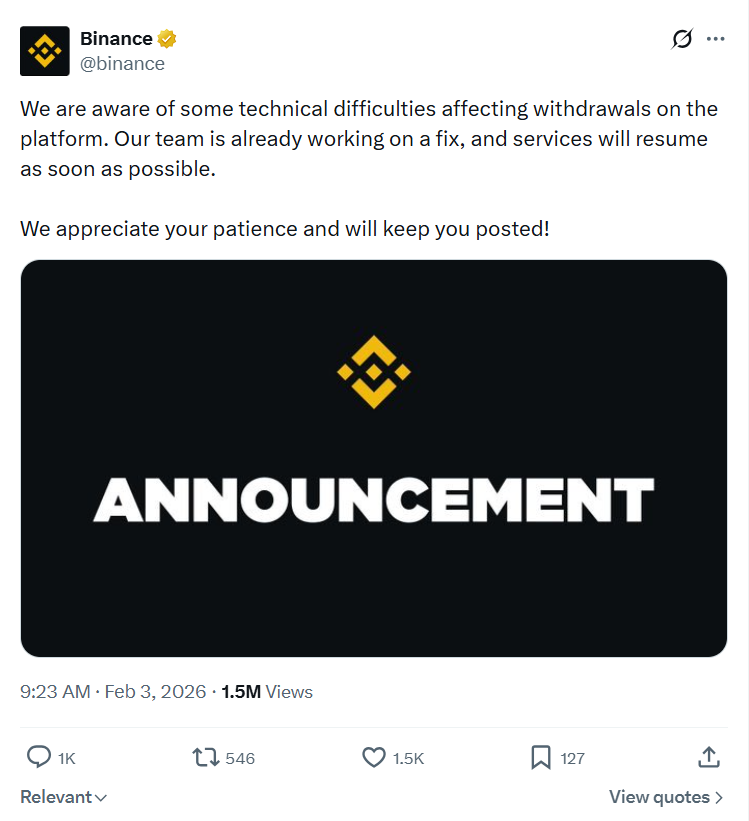The image size is (749, 821).
Task: Open Grok analysis with the Grok icon
Action: click(x=681, y=40)
